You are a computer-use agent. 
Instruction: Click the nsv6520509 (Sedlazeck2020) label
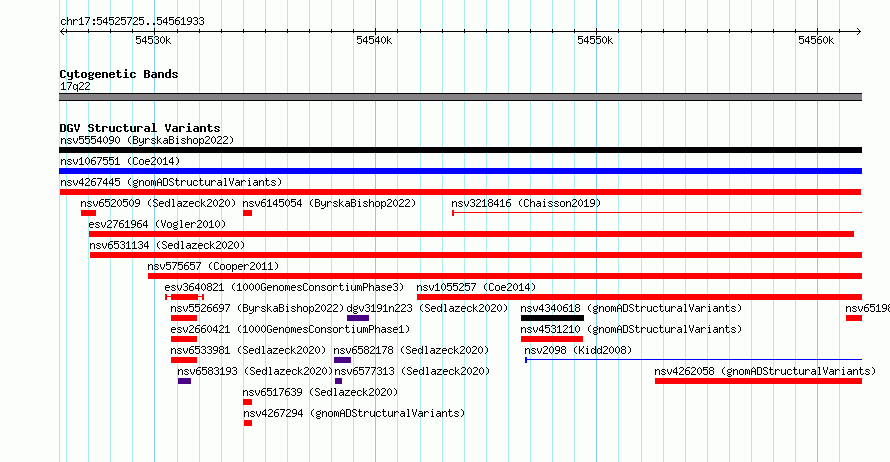coord(158,203)
